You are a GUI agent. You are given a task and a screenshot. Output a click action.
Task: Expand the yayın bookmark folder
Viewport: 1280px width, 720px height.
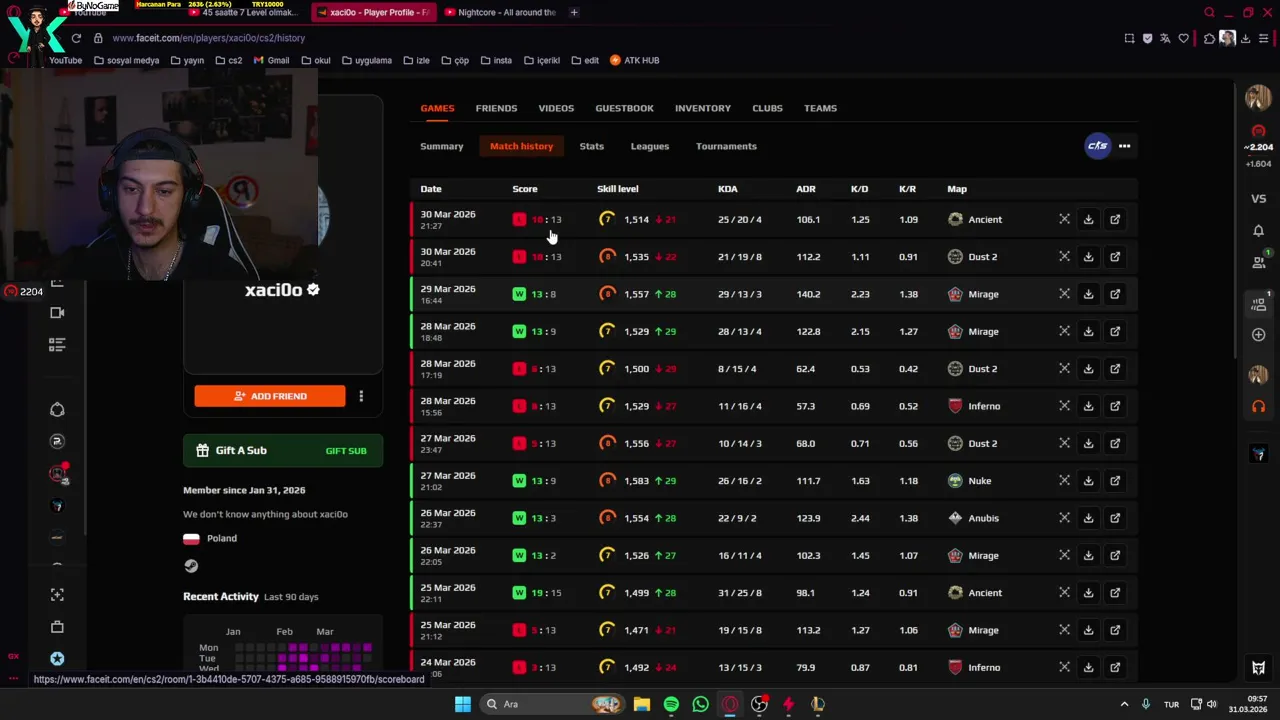pyautogui.click(x=187, y=60)
